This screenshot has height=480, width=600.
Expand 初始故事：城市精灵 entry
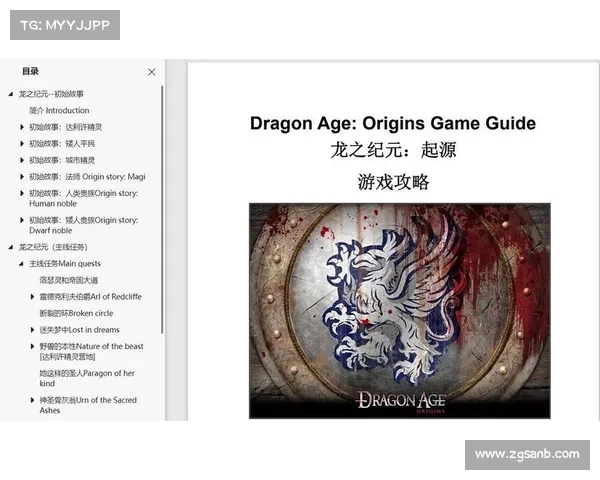[22, 160]
